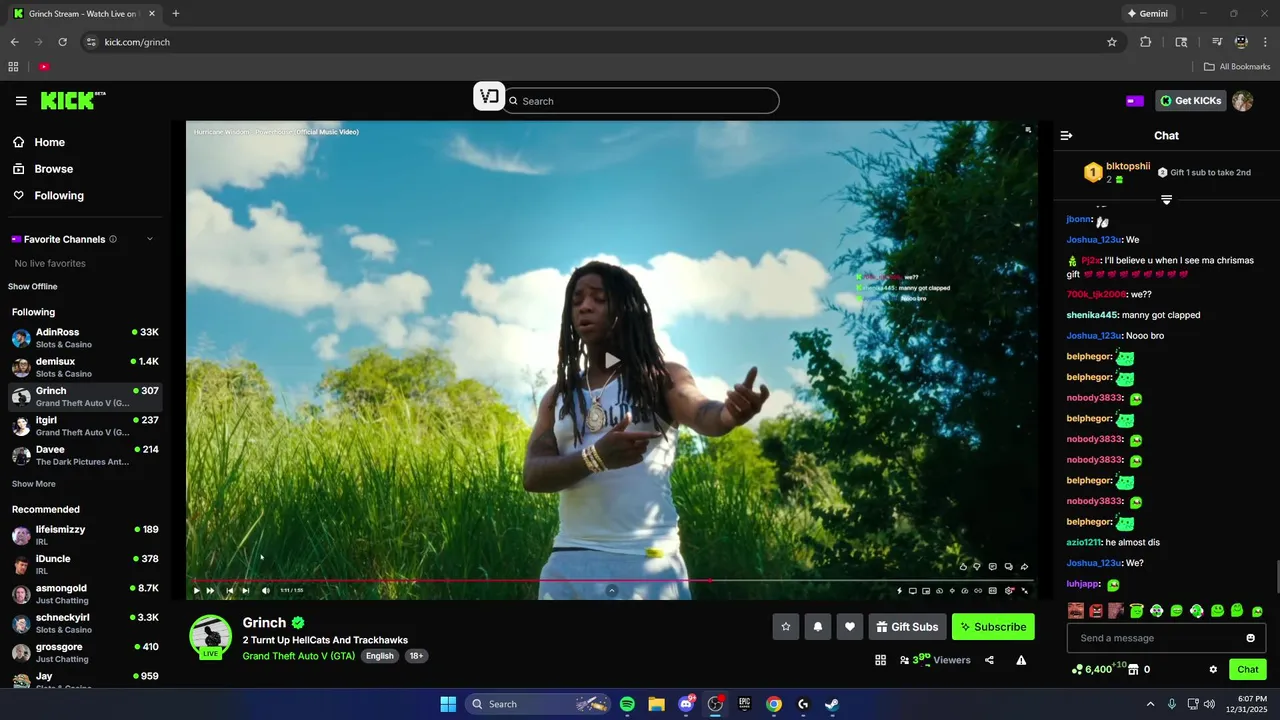The height and width of the screenshot is (720, 1280).
Task: Select the angry red face emote
Action: click(1096, 610)
